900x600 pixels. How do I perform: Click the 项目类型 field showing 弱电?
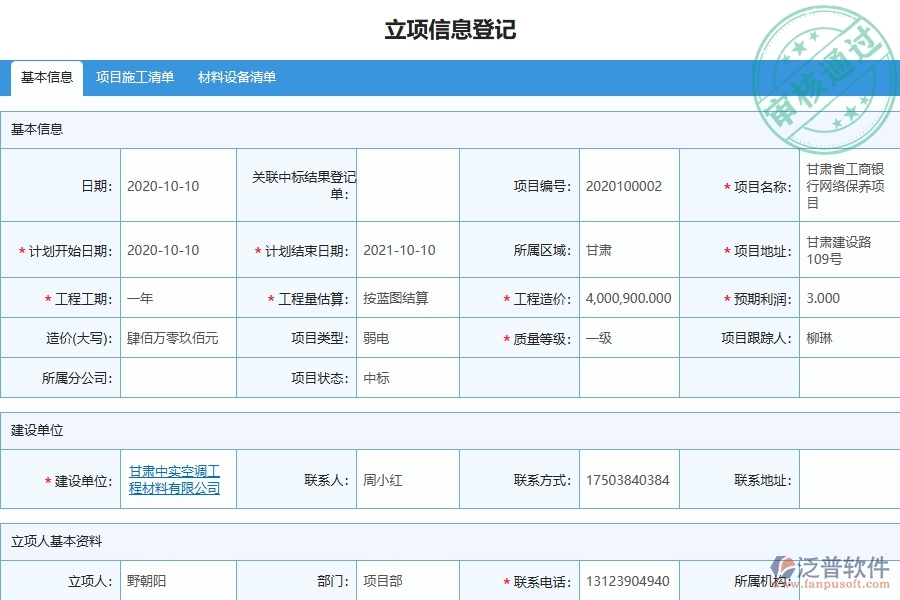pos(380,337)
